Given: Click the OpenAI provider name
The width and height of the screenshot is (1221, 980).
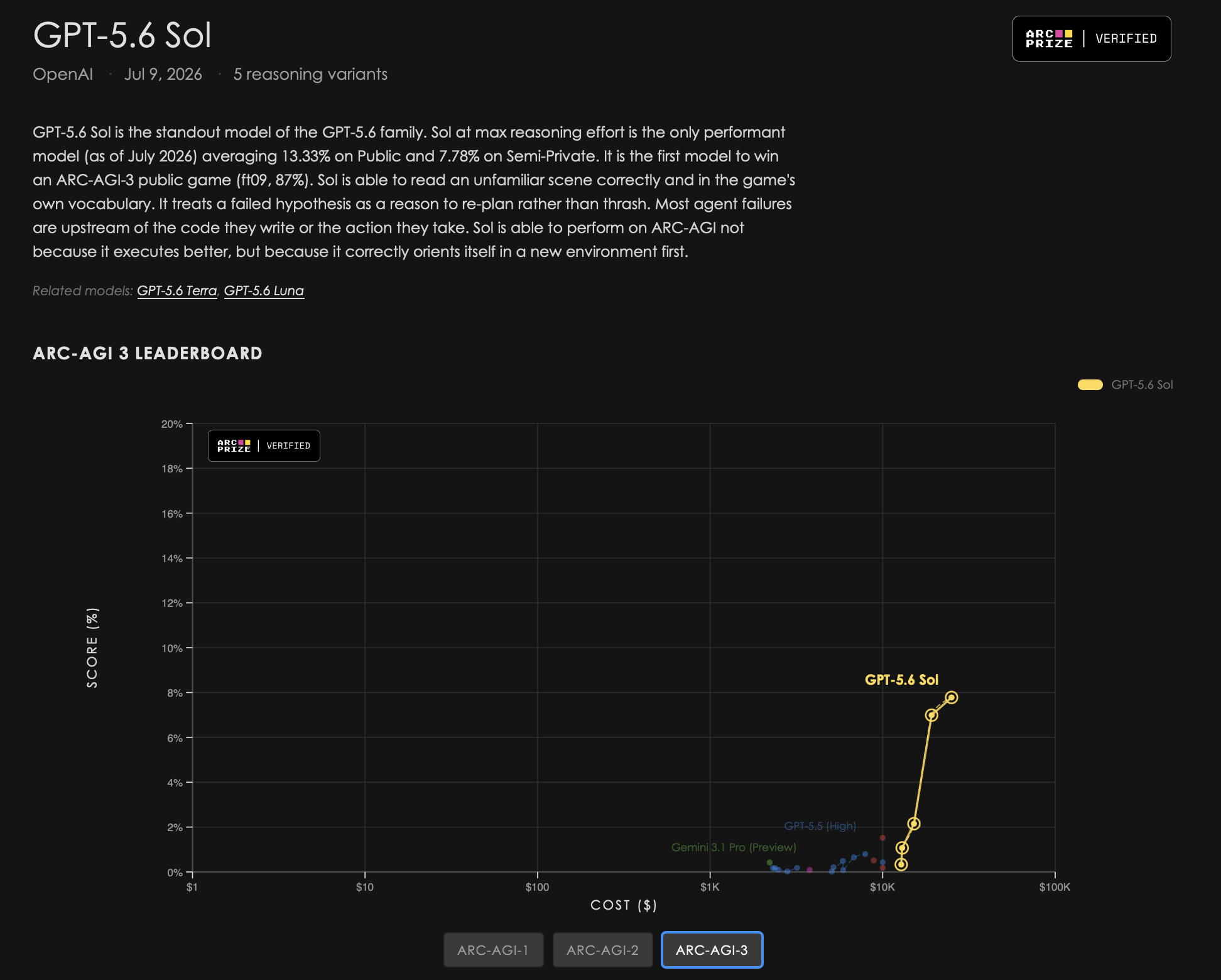Looking at the screenshot, I should coord(63,74).
